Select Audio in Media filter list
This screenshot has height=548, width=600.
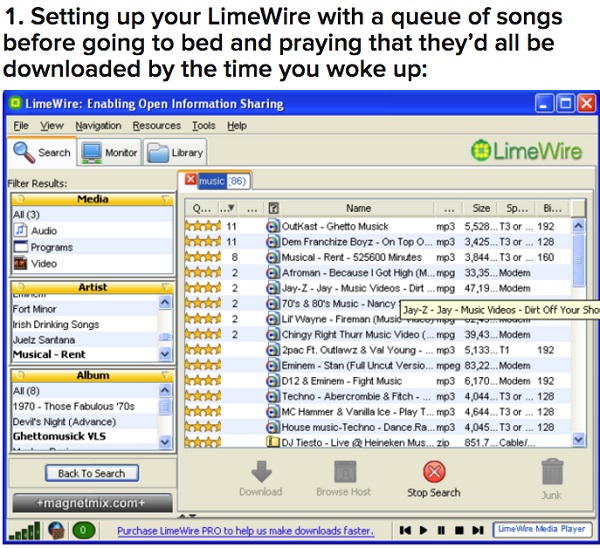click(43, 231)
